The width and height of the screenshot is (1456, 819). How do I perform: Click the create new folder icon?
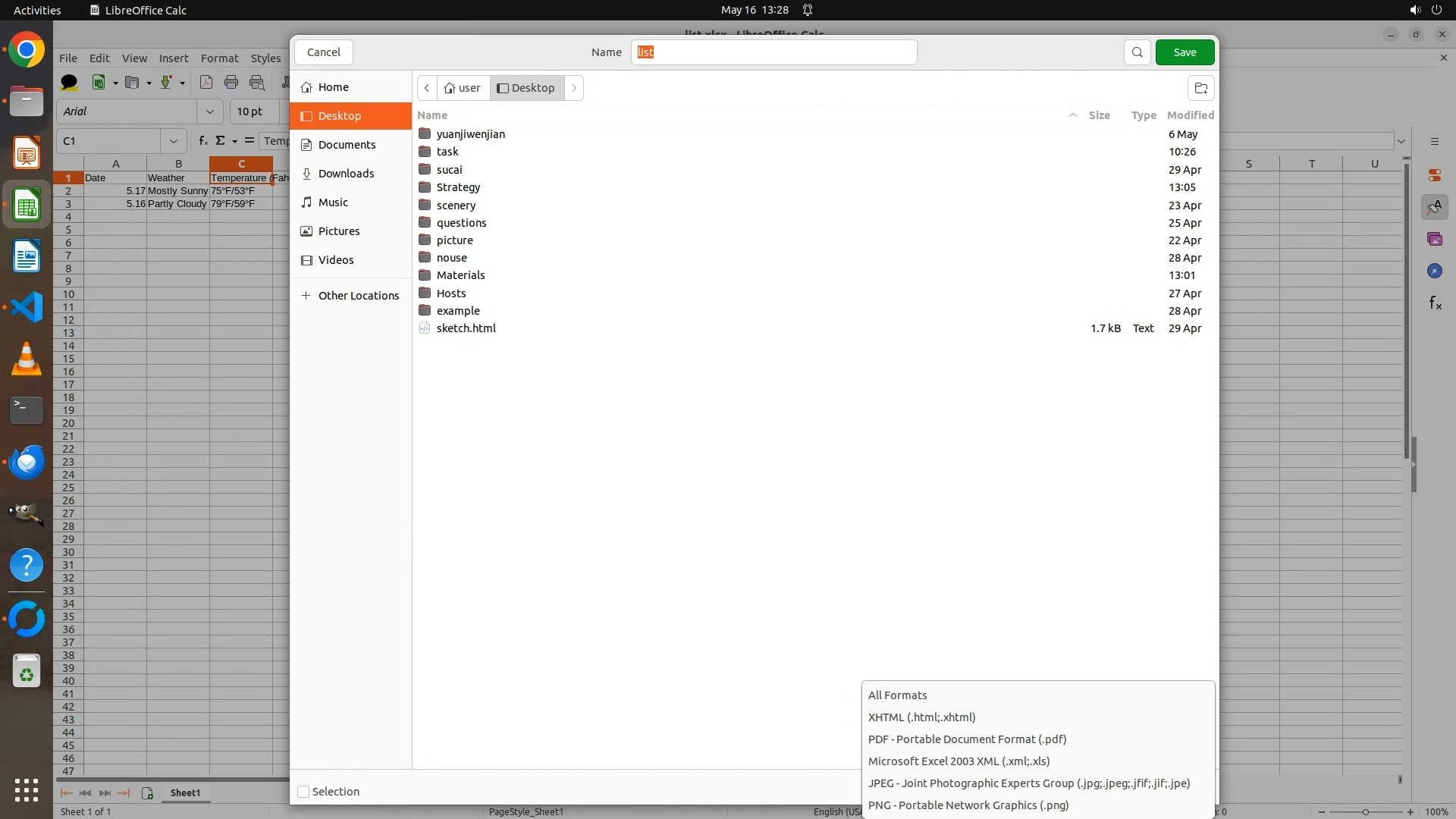click(1200, 88)
